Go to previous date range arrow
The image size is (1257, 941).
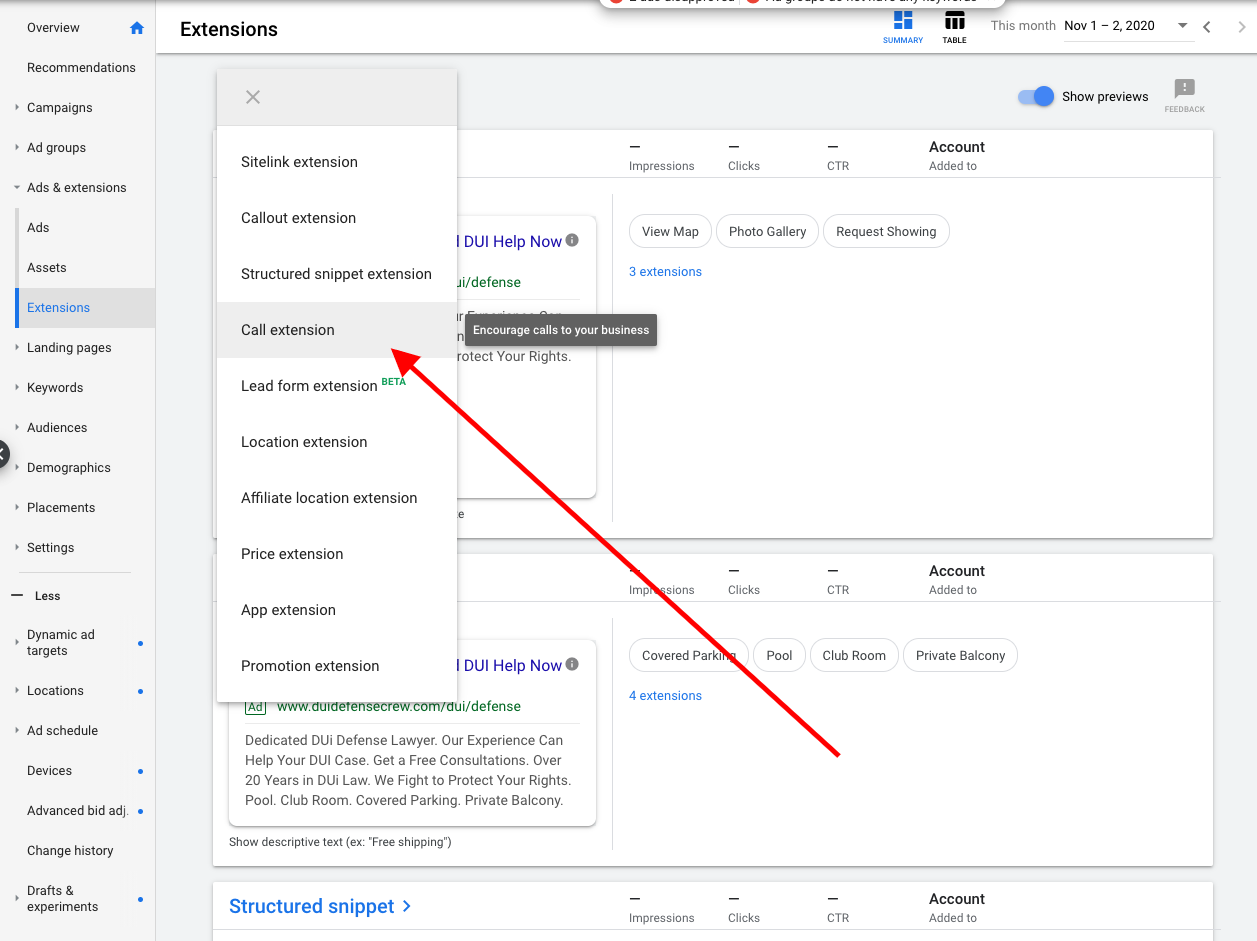coord(1207,27)
